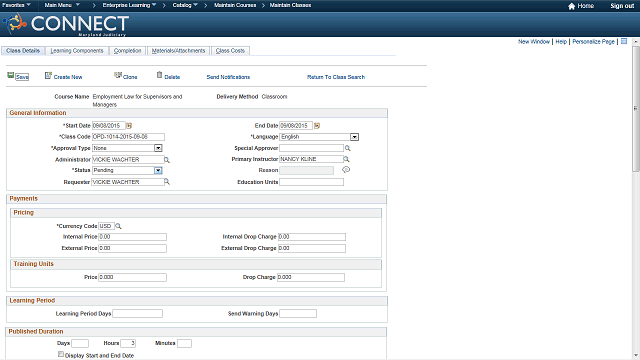
Task: Open the Class Costs tab
Action: 230,51
